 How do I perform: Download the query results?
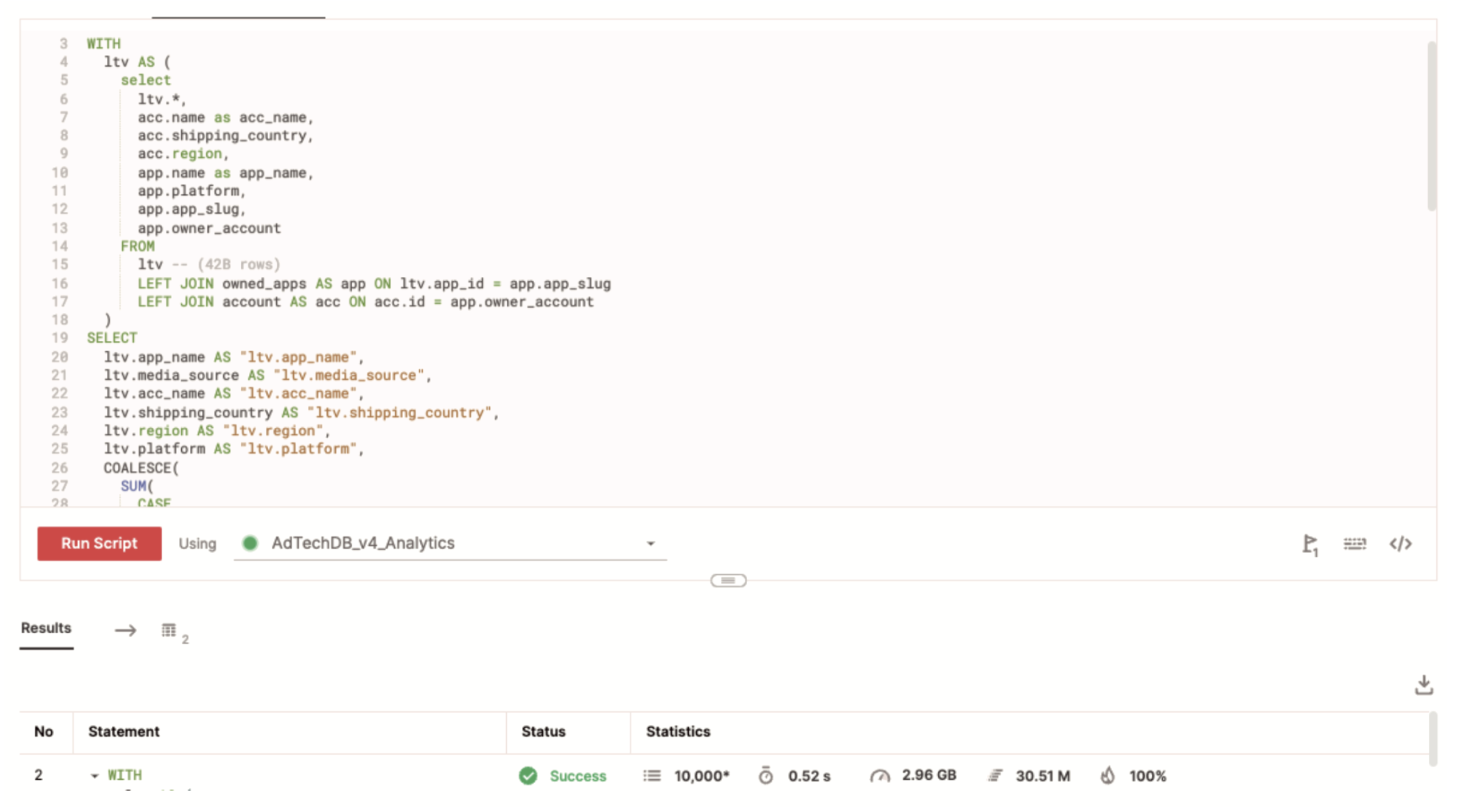click(x=1423, y=685)
